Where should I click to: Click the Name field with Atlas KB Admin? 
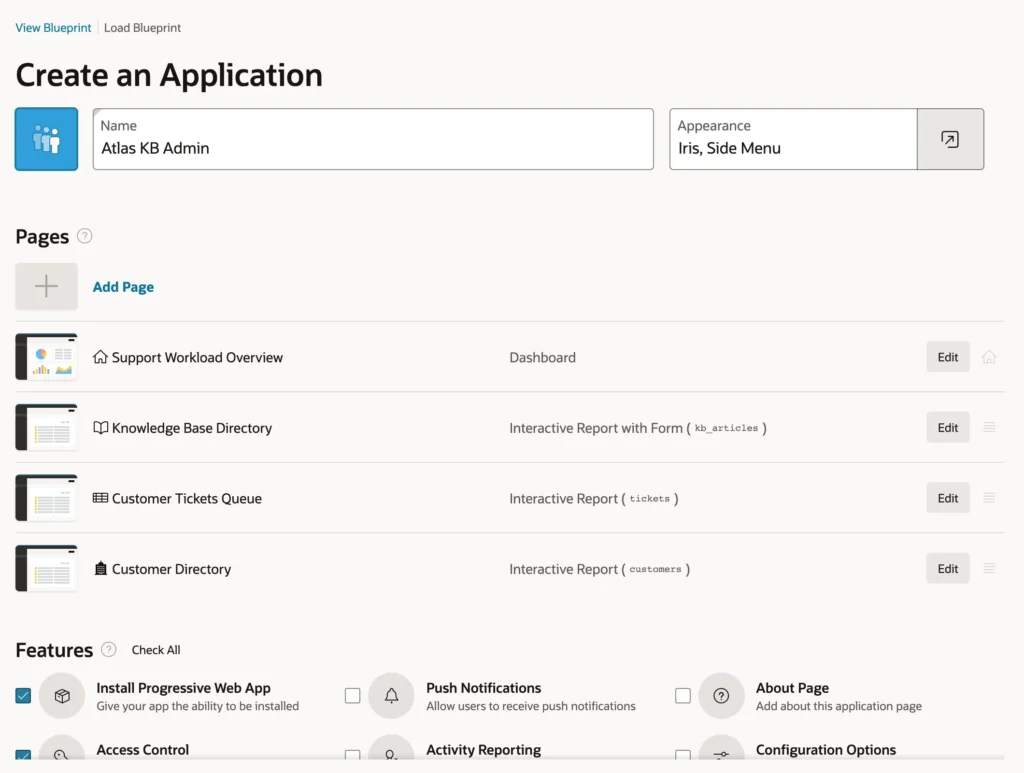373,139
